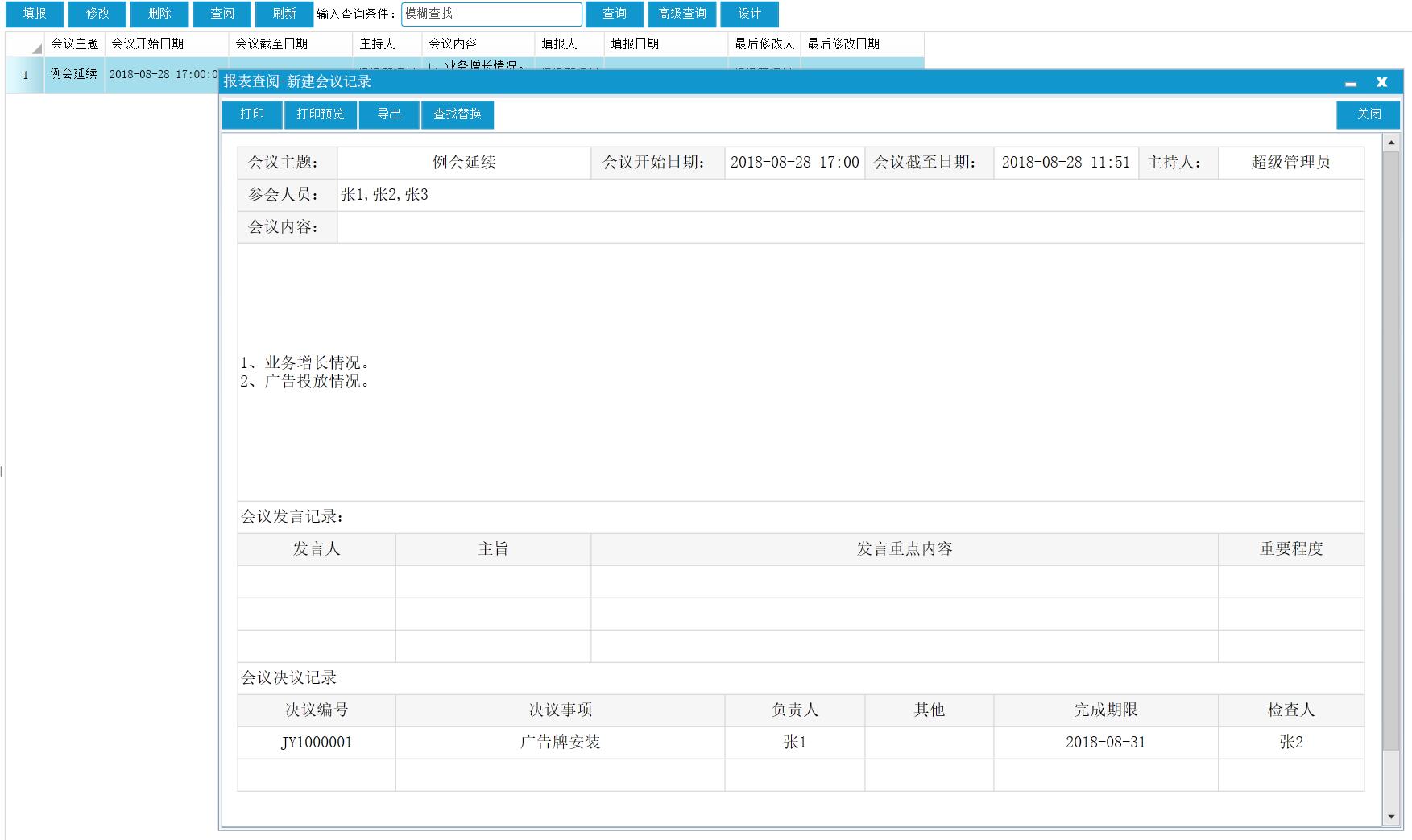1412x840 pixels.
Task: Click the 重要程度 column header
Action: click(x=1291, y=549)
